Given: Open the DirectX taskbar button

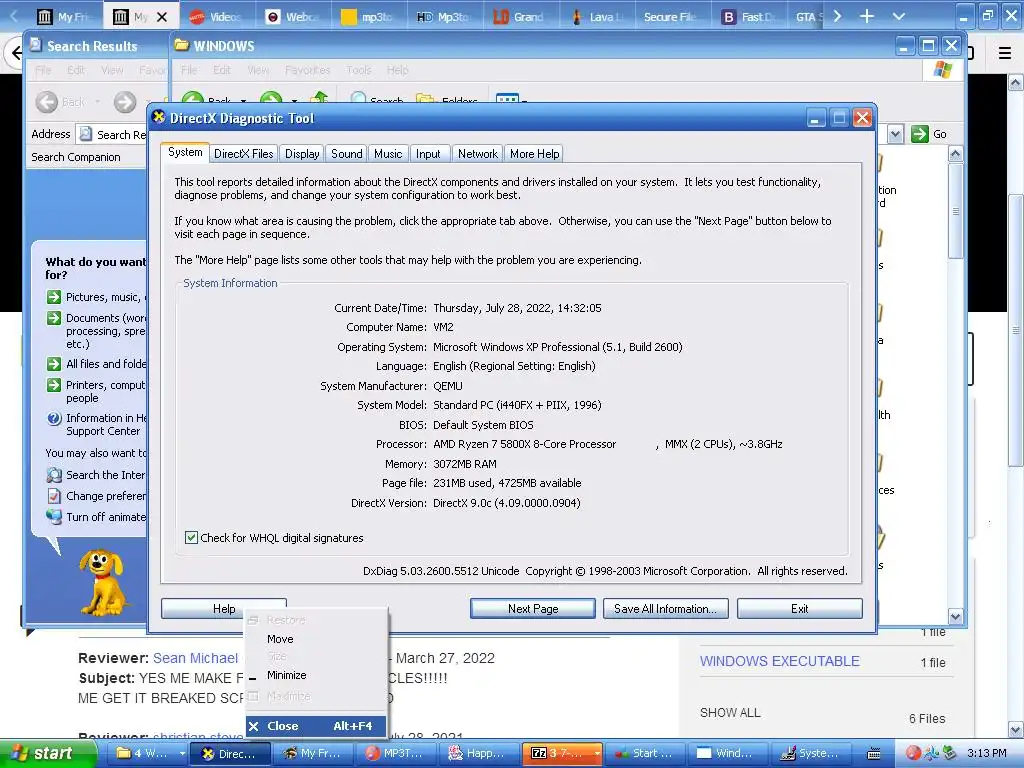Looking at the screenshot, I should (x=229, y=754).
